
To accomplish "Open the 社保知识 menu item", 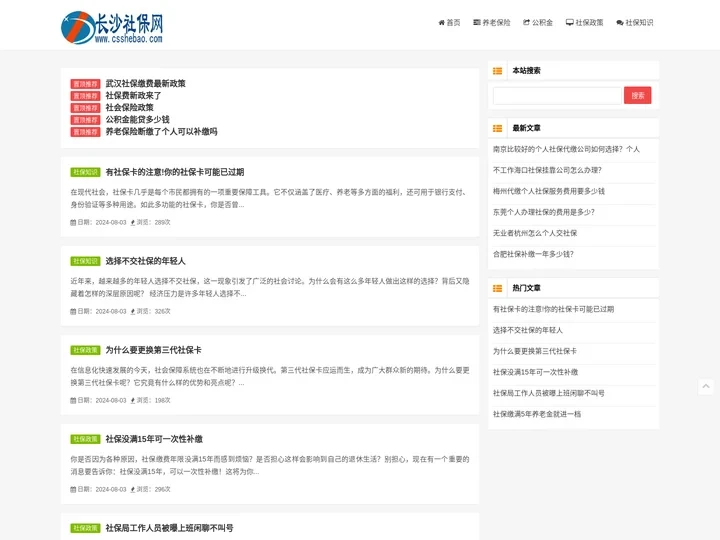I will pyautogui.click(x=635, y=22).
